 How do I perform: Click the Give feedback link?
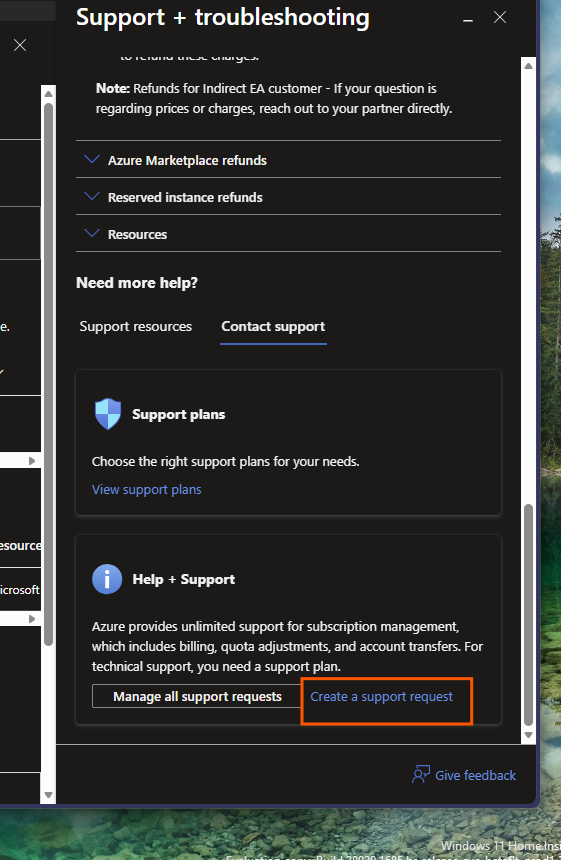click(x=475, y=775)
